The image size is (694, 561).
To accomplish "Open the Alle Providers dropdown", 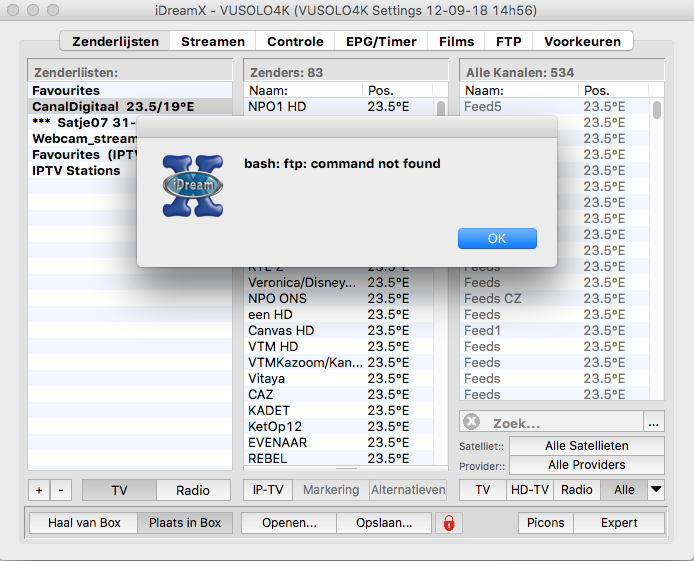I will [586, 465].
